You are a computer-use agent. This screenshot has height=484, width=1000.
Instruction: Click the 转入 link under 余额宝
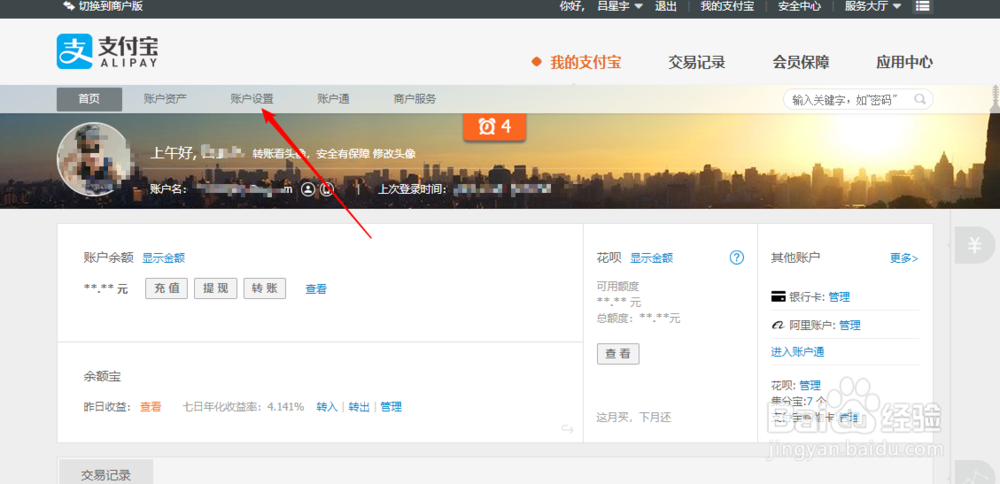click(x=327, y=407)
